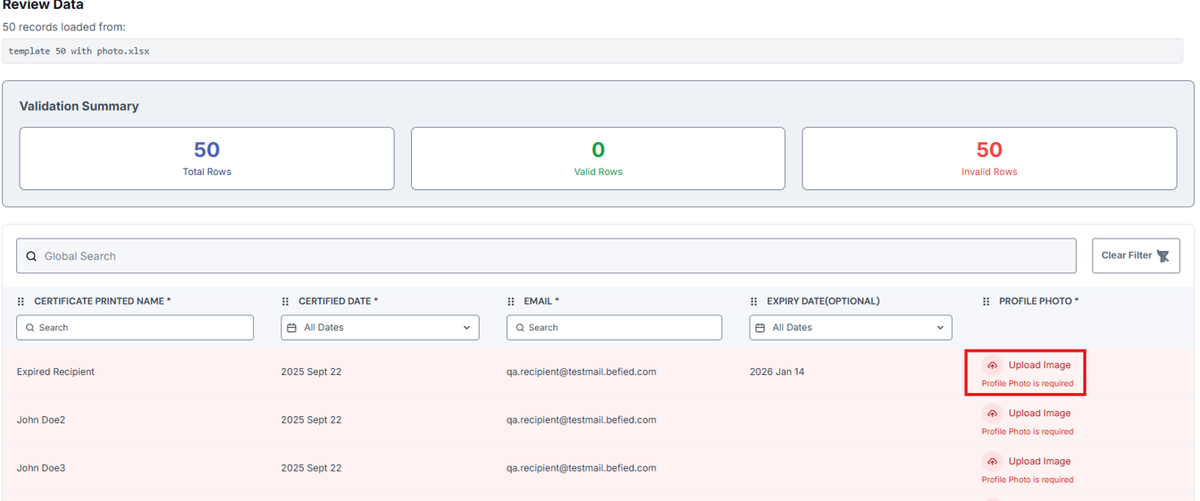This screenshot has width=1200, height=501.
Task: Click the Certificate Printed Name column header
Action: [x=102, y=301]
